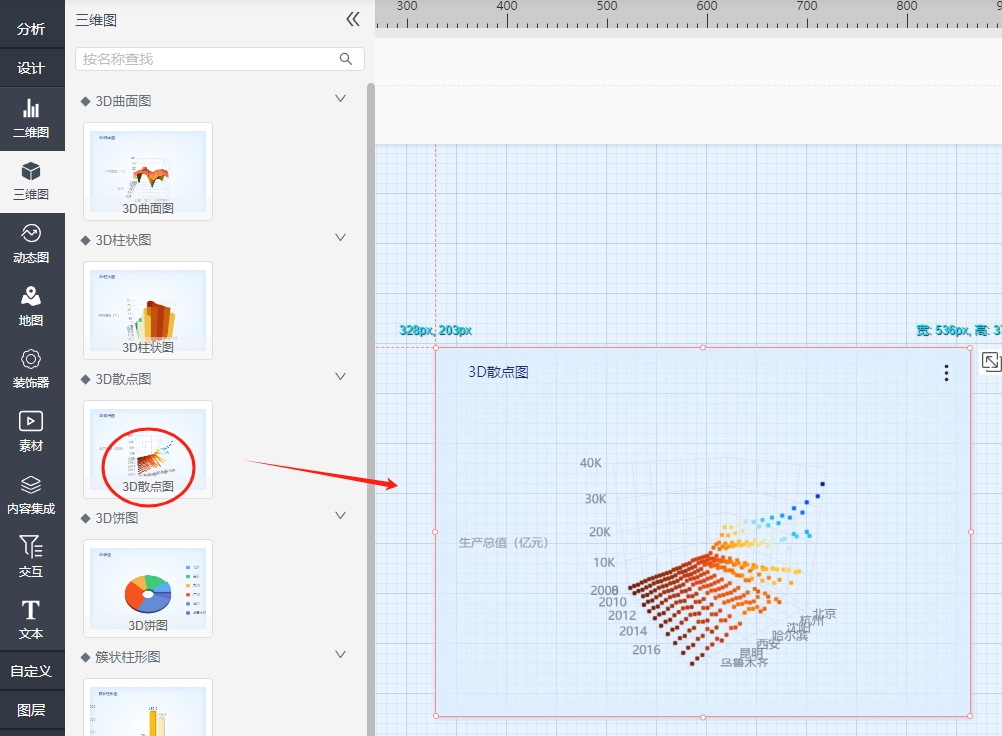Viewport: 1002px width, 736px height.
Task: Collapse the 三维图 panel with double chevron
Action: 352,19
